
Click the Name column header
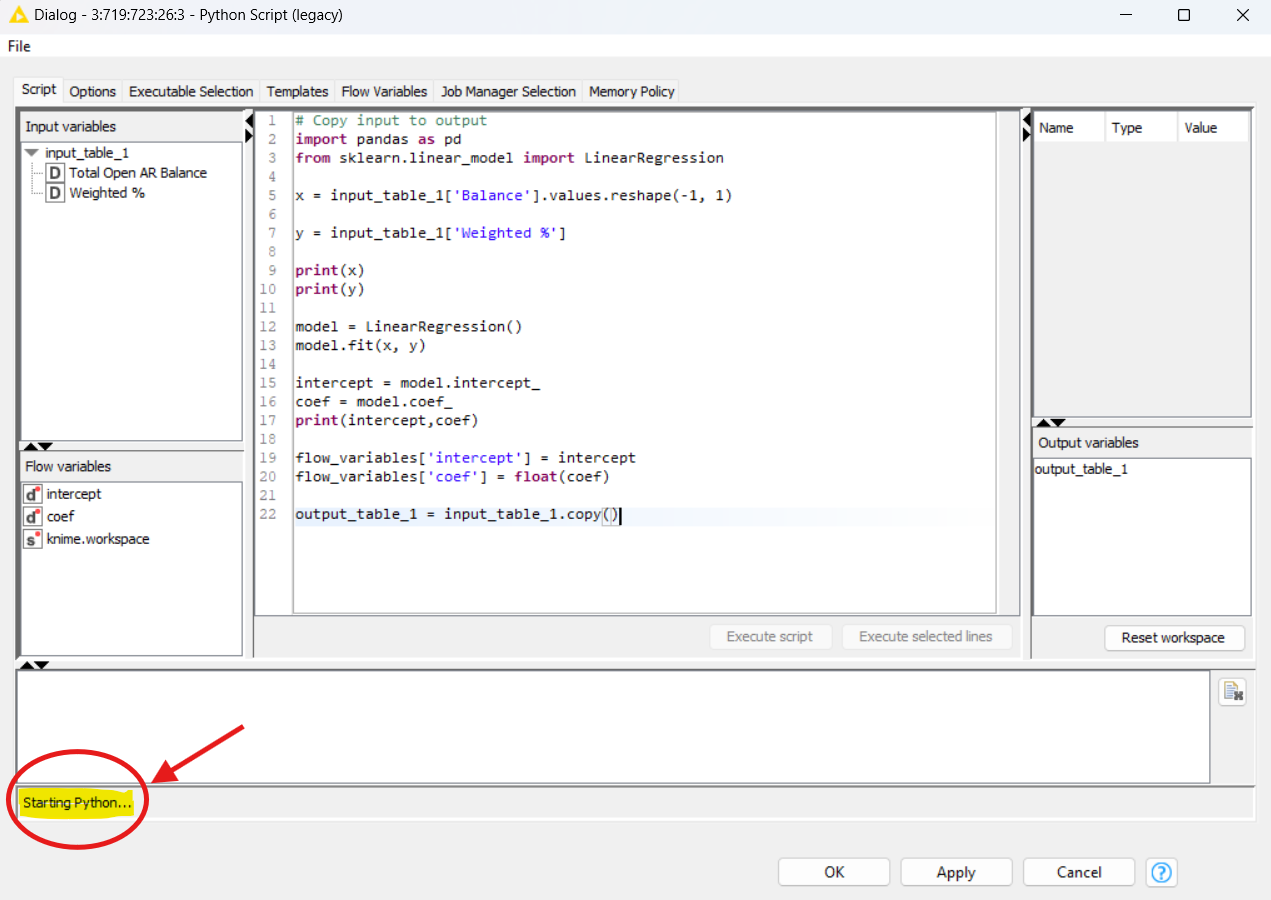tap(1069, 127)
